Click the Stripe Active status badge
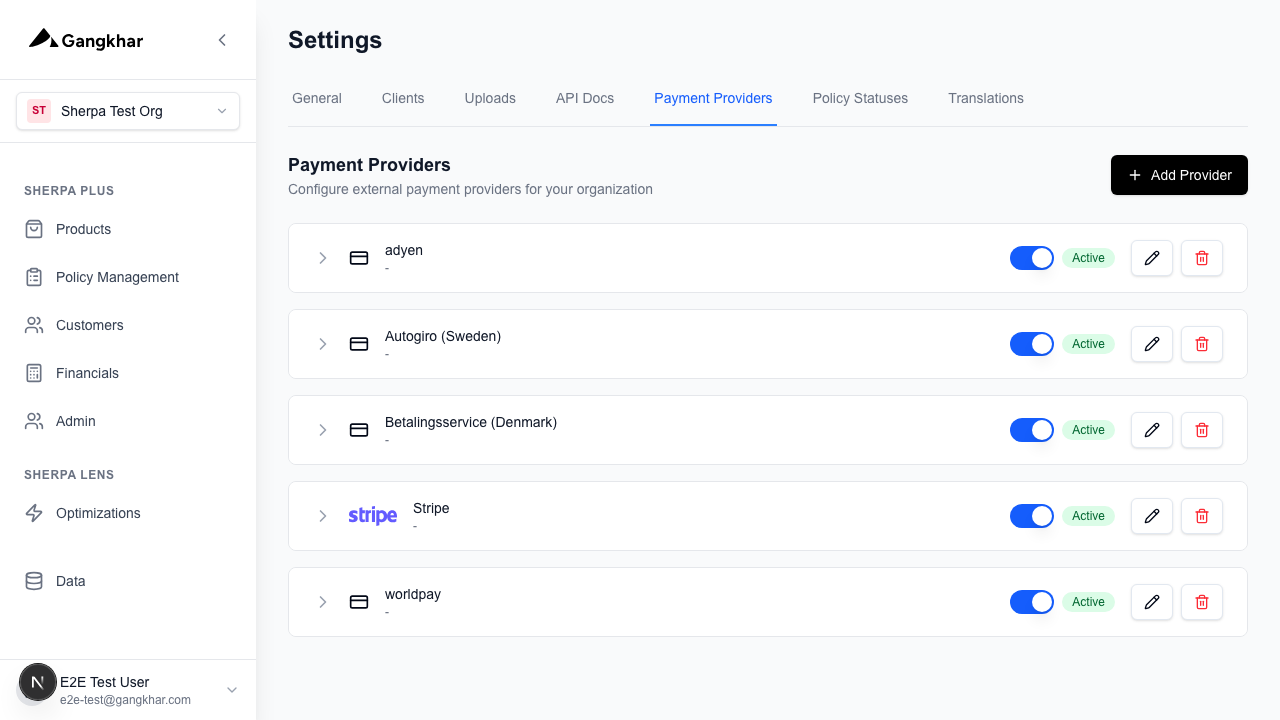The height and width of the screenshot is (720, 1280). (1088, 516)
